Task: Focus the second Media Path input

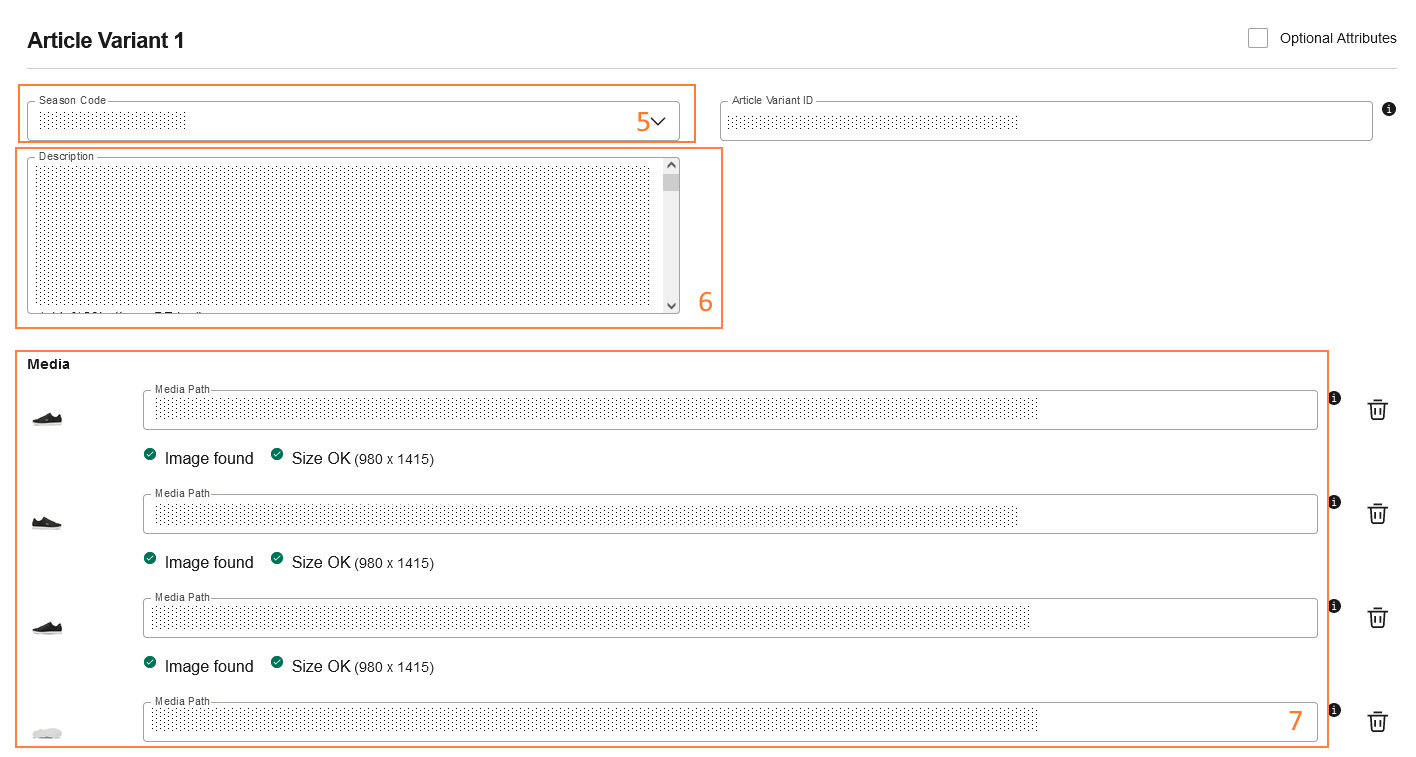Action: tap(730, 514)
